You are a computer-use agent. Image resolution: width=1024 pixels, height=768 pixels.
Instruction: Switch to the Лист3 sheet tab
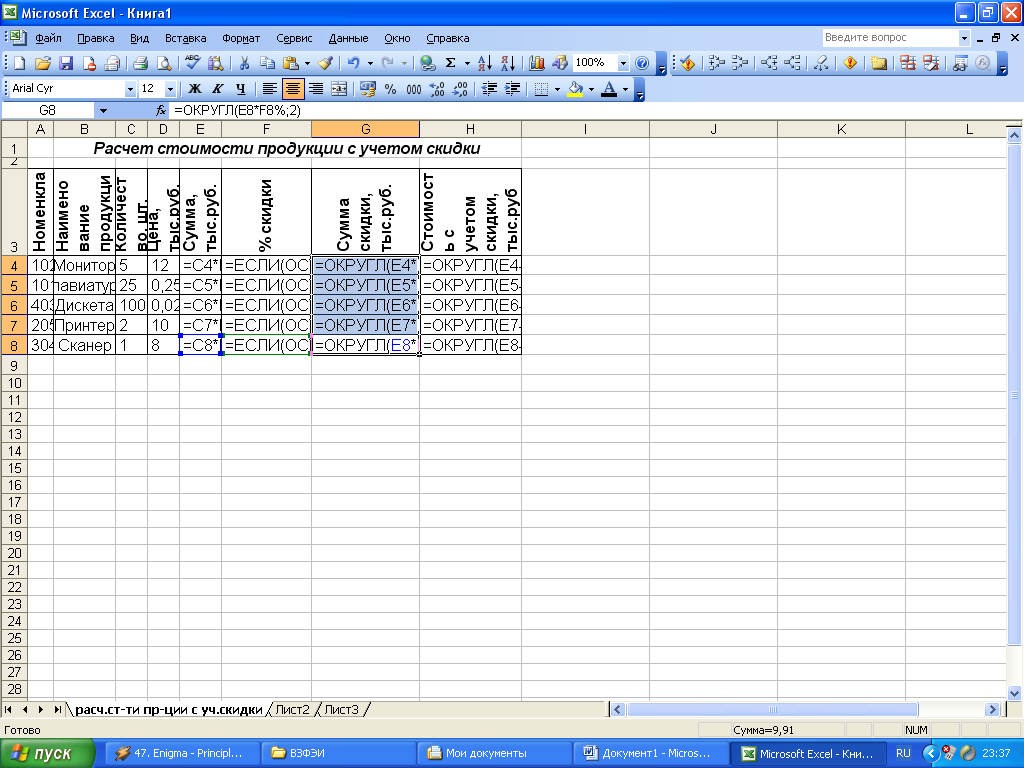(x=341, y=709)
